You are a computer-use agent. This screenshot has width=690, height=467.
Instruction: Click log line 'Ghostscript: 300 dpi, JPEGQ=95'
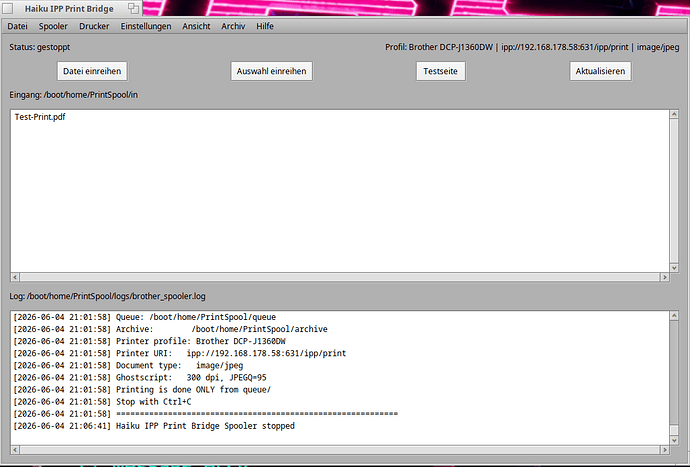pos(139,378)
